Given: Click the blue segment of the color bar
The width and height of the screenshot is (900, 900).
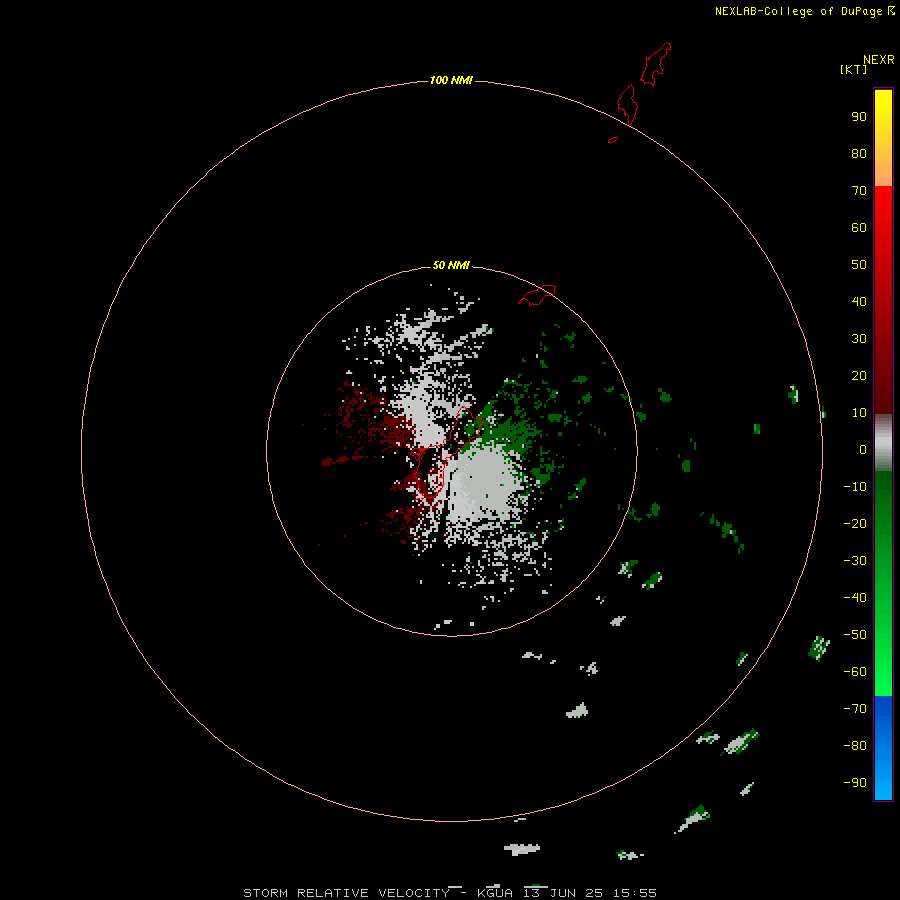Looking at the screenshot, I should pos(883,748).
